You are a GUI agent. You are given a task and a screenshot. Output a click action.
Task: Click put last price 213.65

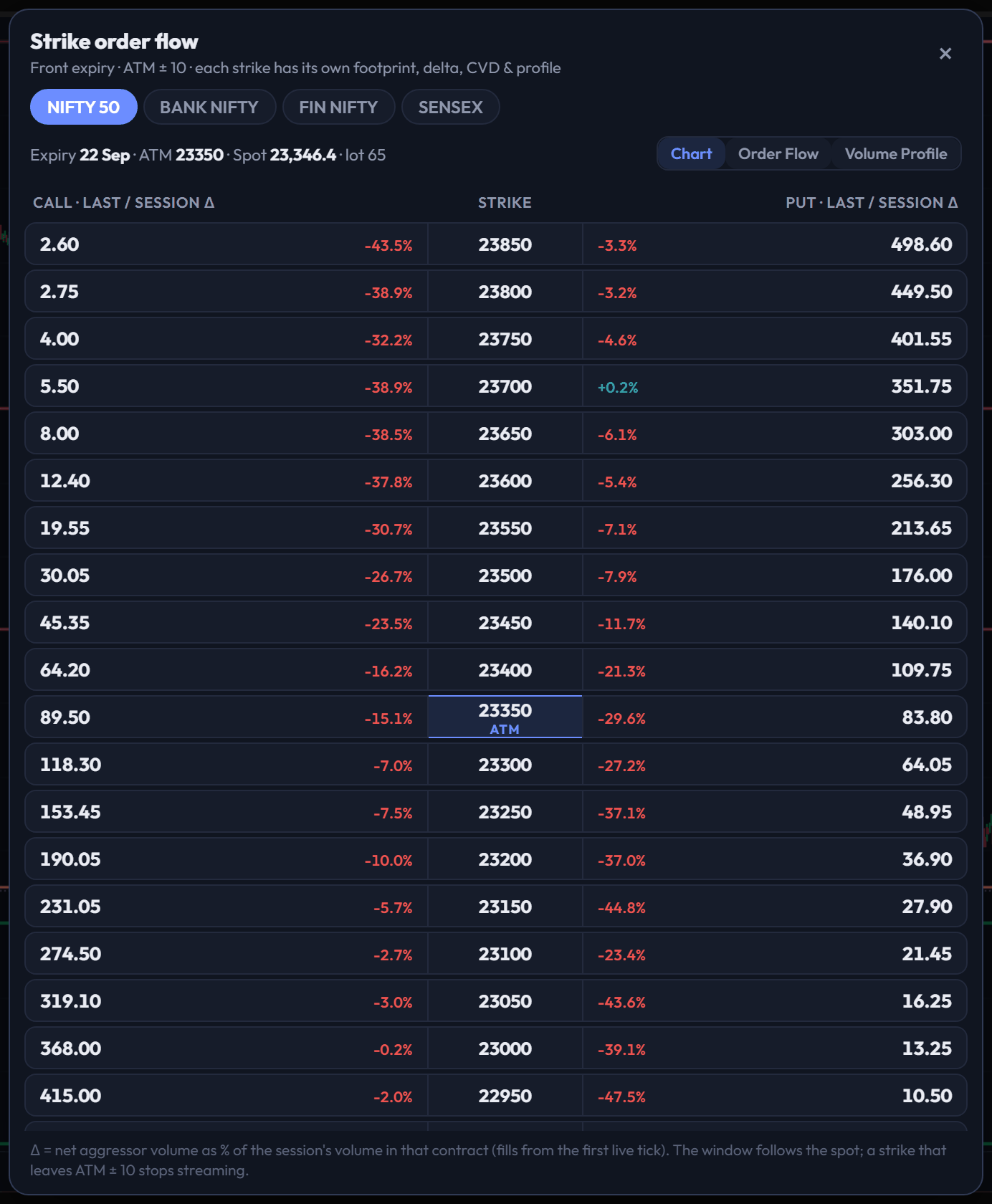(x=922, y=528)
